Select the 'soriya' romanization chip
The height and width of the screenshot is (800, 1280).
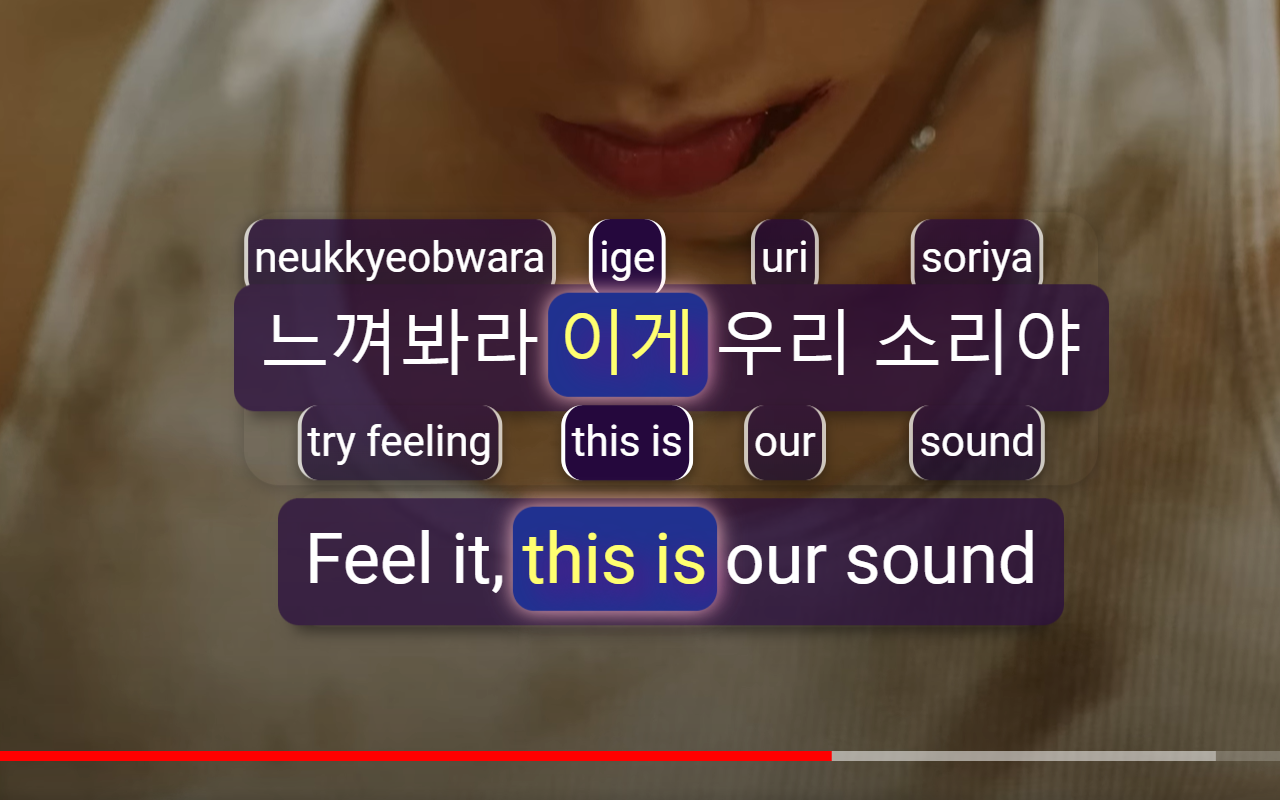(976, 258)
